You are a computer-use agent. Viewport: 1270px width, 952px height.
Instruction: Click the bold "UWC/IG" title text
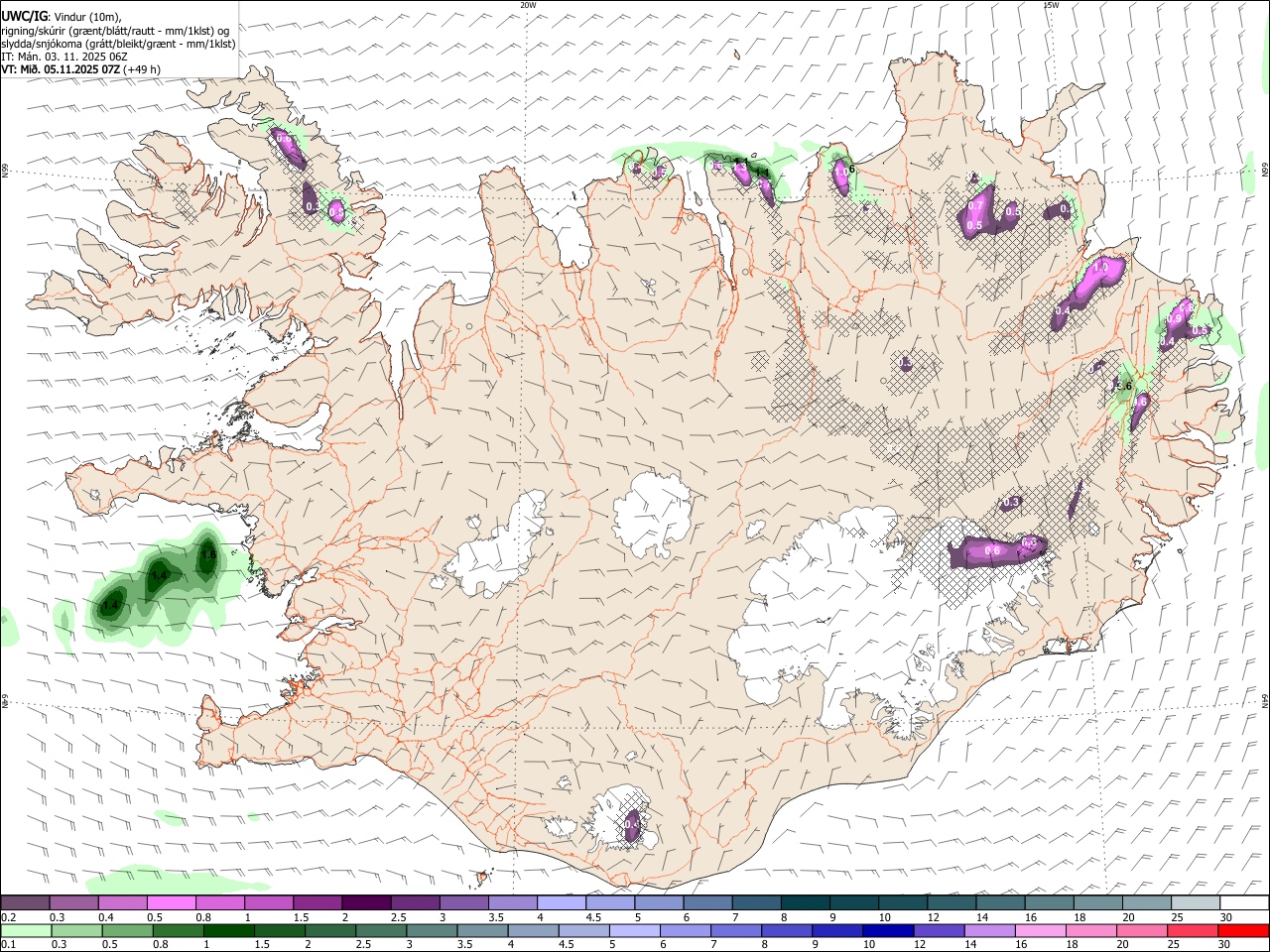click(23, 17)
